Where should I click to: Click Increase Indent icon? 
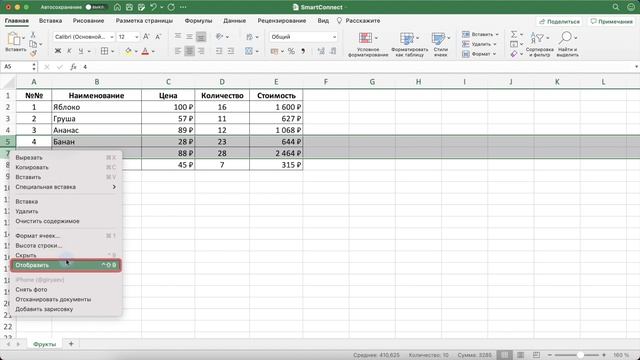tap(231, 51)
